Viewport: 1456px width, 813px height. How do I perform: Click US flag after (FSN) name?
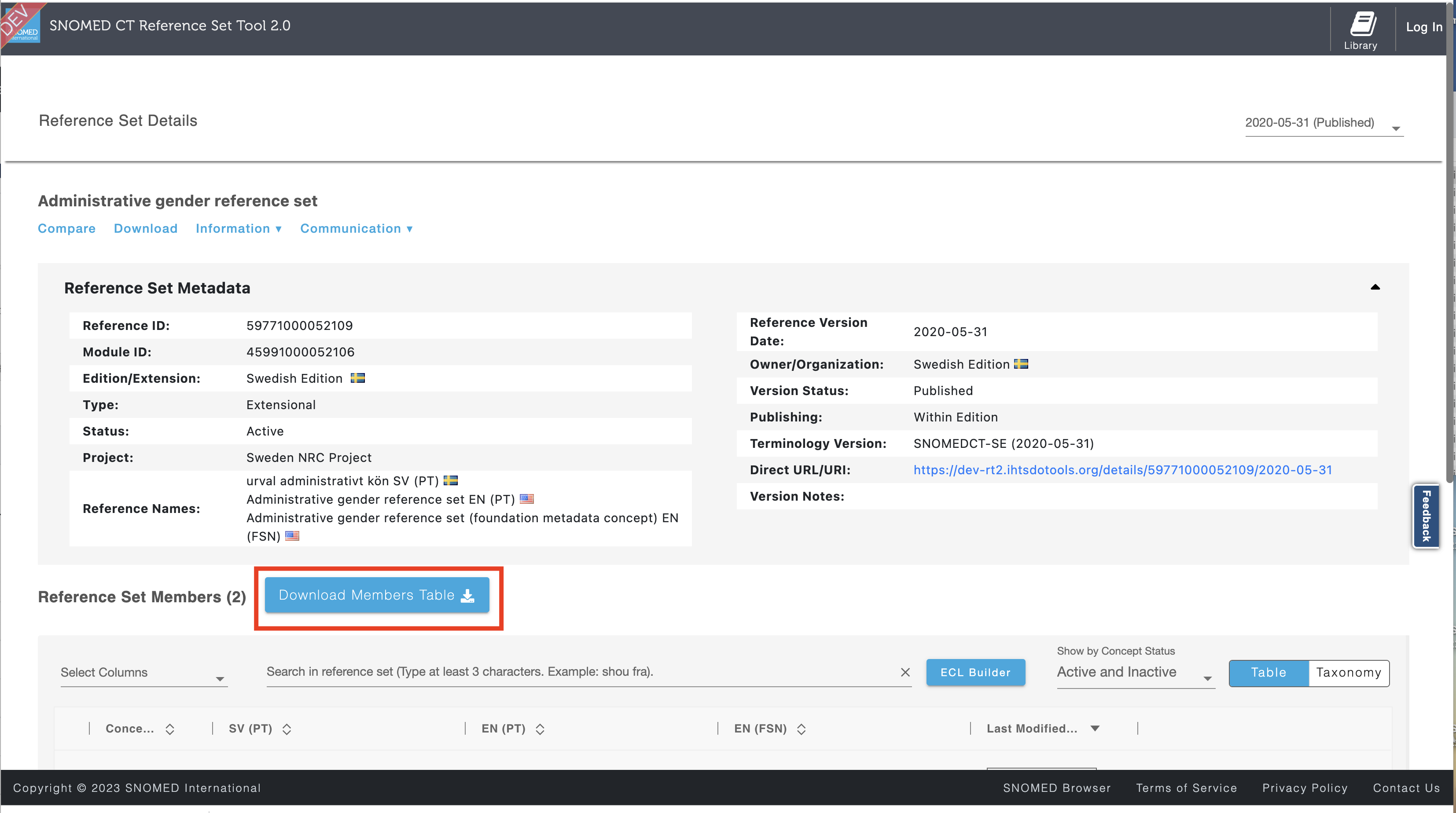click(x=292, y=535)
